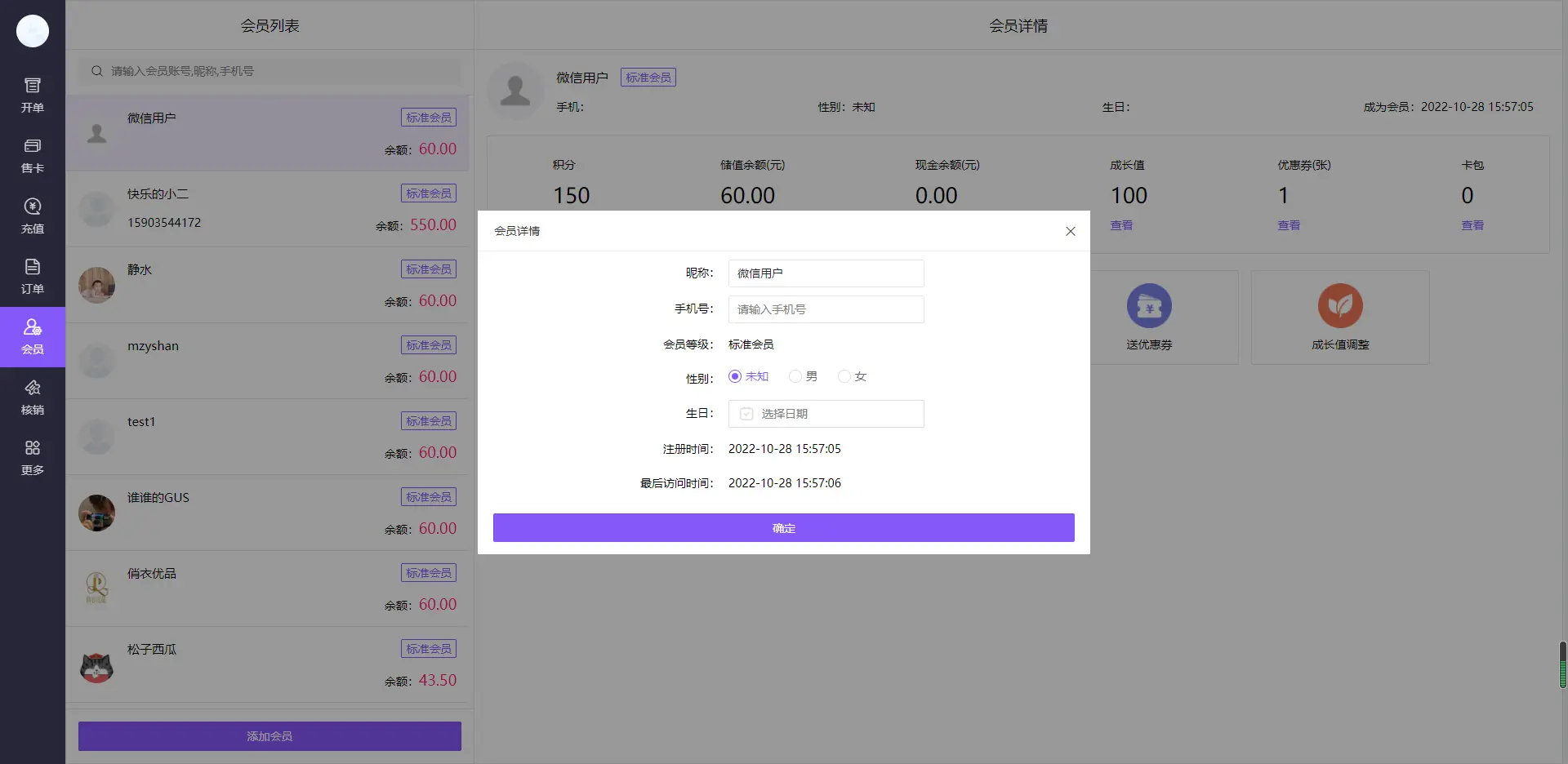Open the 生日 date picker field
The height and width of the screenshot is (764, 1568).
(x=826, y=414)
